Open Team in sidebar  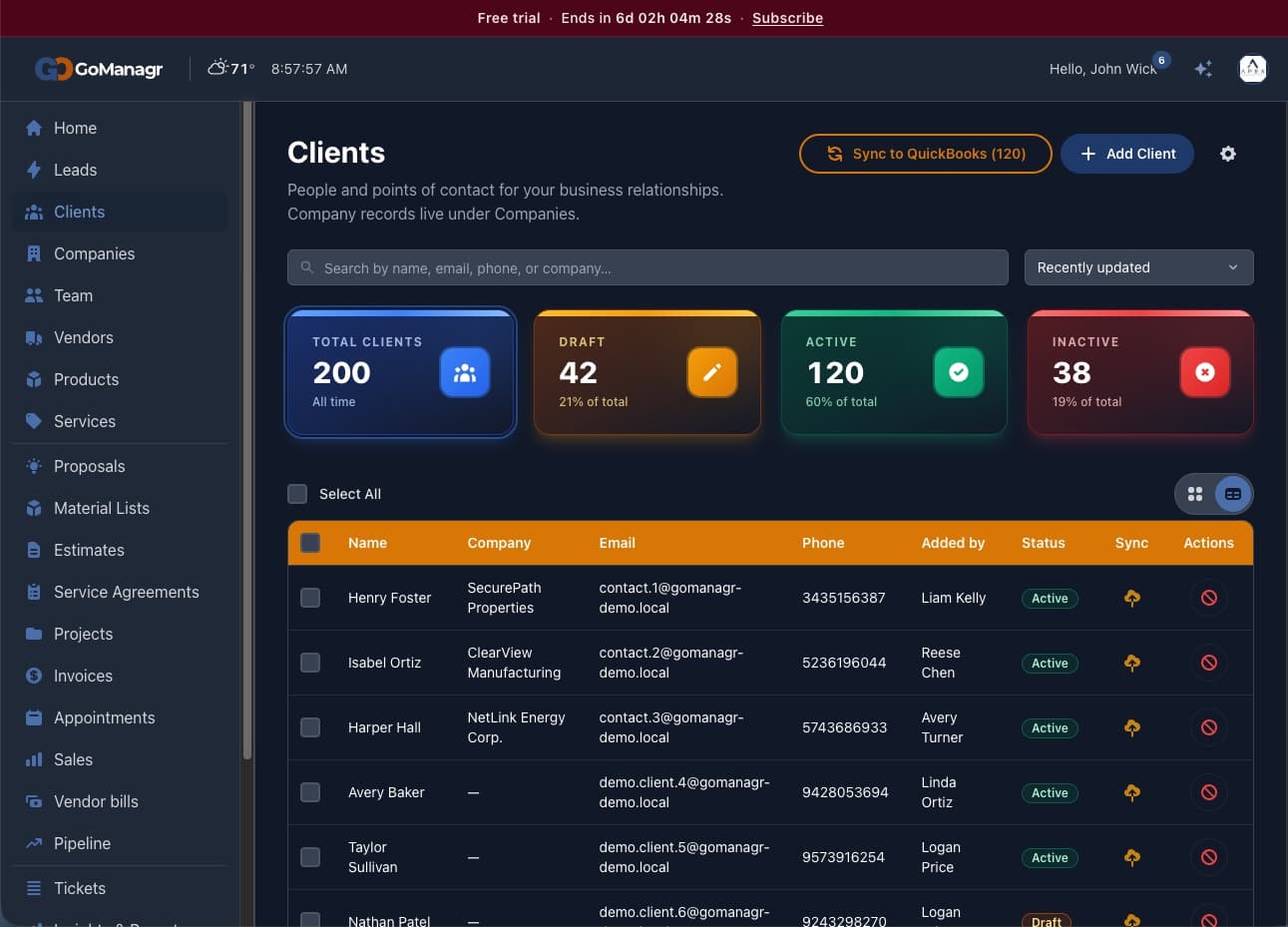pyautogui.click(x=120, y=295)
